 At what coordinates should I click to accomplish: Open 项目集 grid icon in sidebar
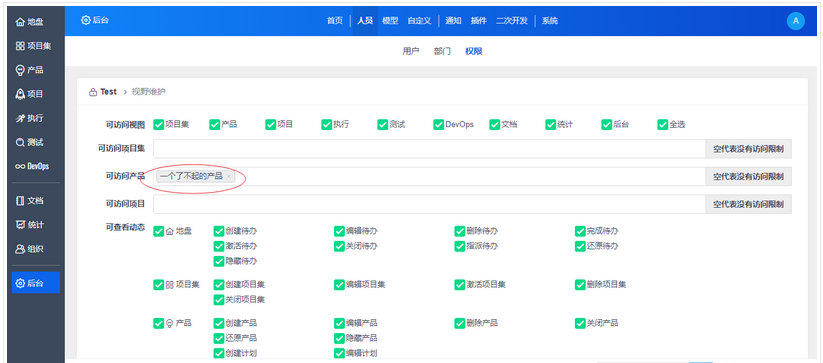[20, 46]
